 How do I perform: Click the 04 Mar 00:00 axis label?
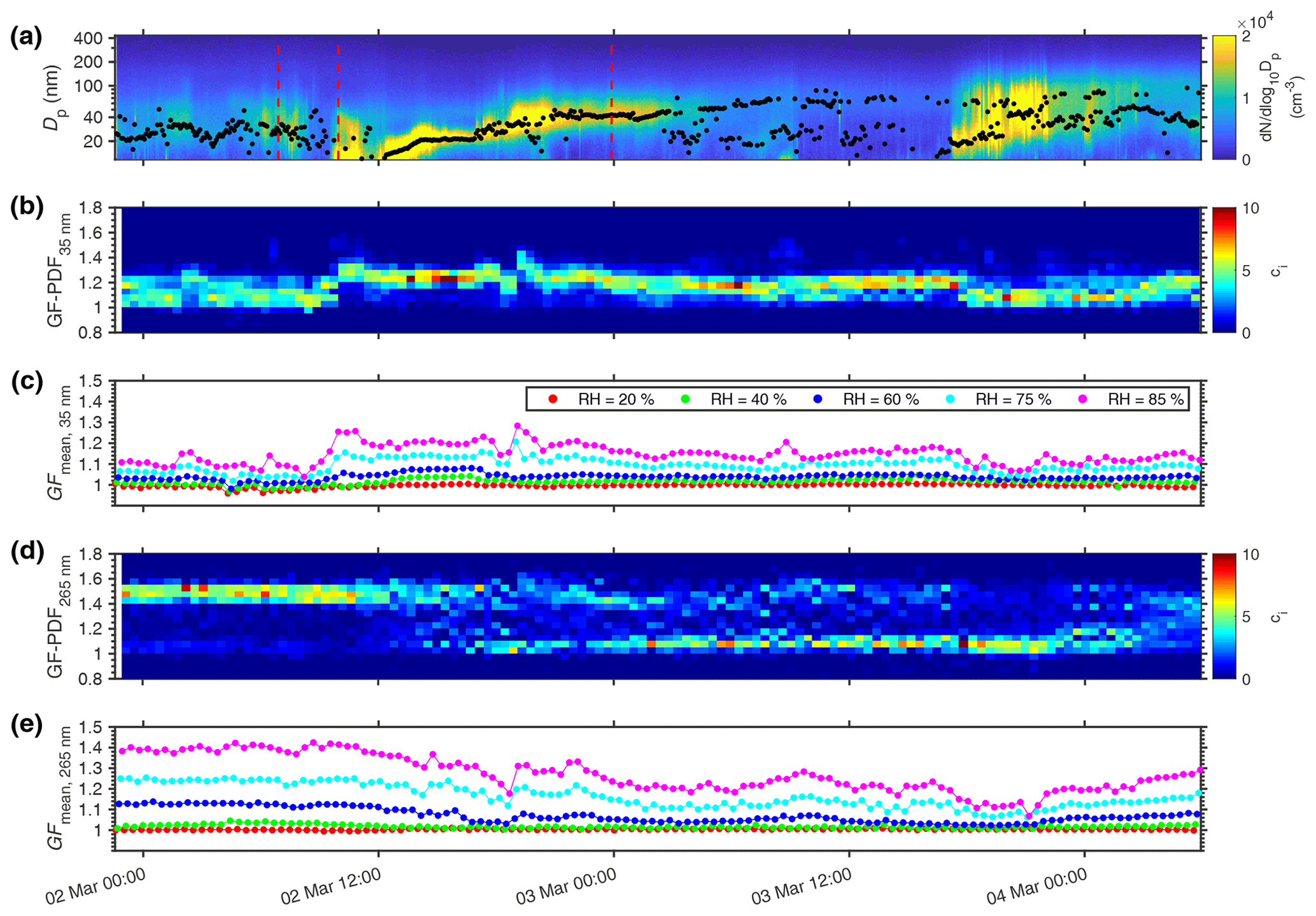click(x=1037, y=886)
